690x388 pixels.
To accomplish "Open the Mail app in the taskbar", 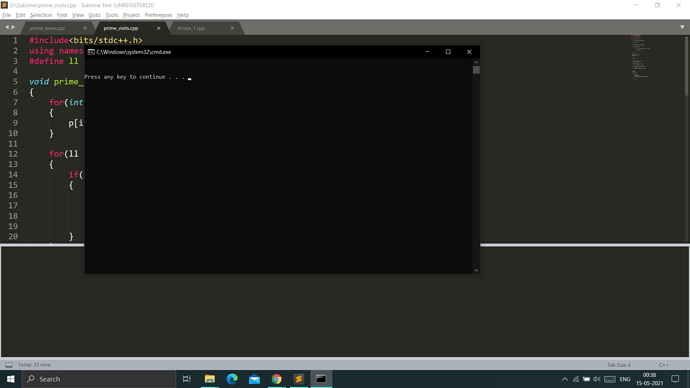I will tap(254, 379).
